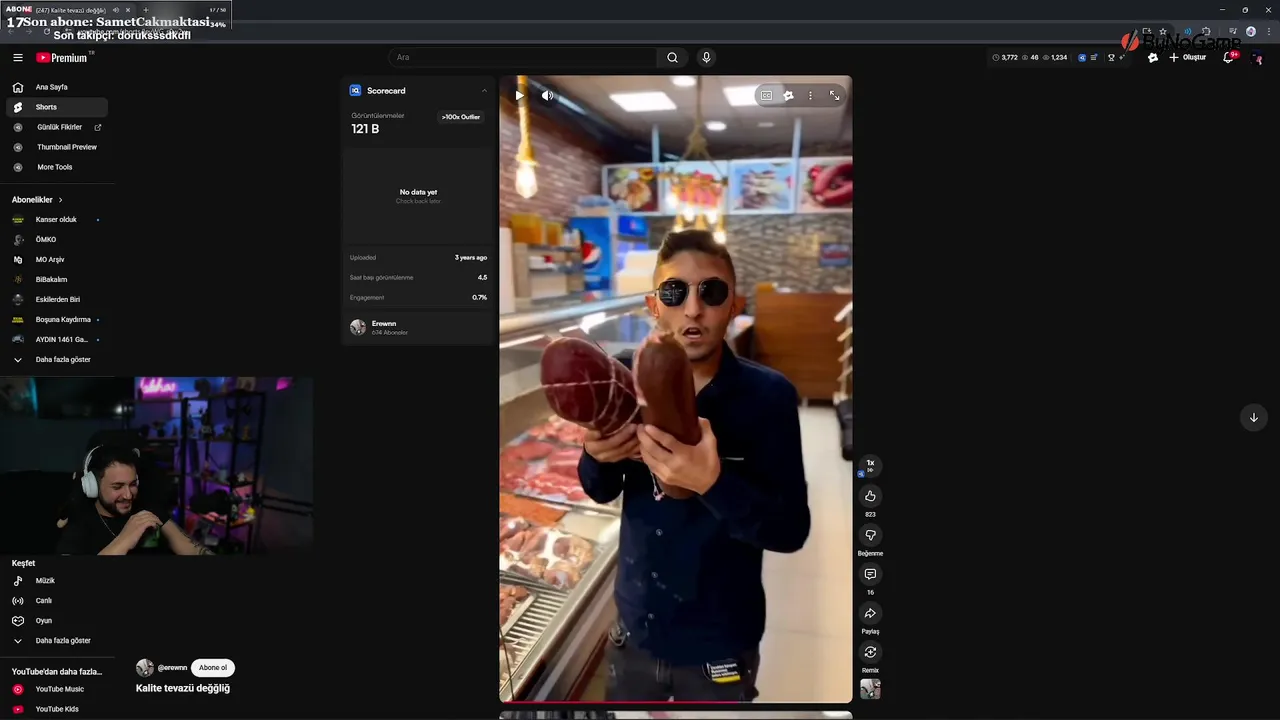Open the Short's sound thumbnail

870,689
